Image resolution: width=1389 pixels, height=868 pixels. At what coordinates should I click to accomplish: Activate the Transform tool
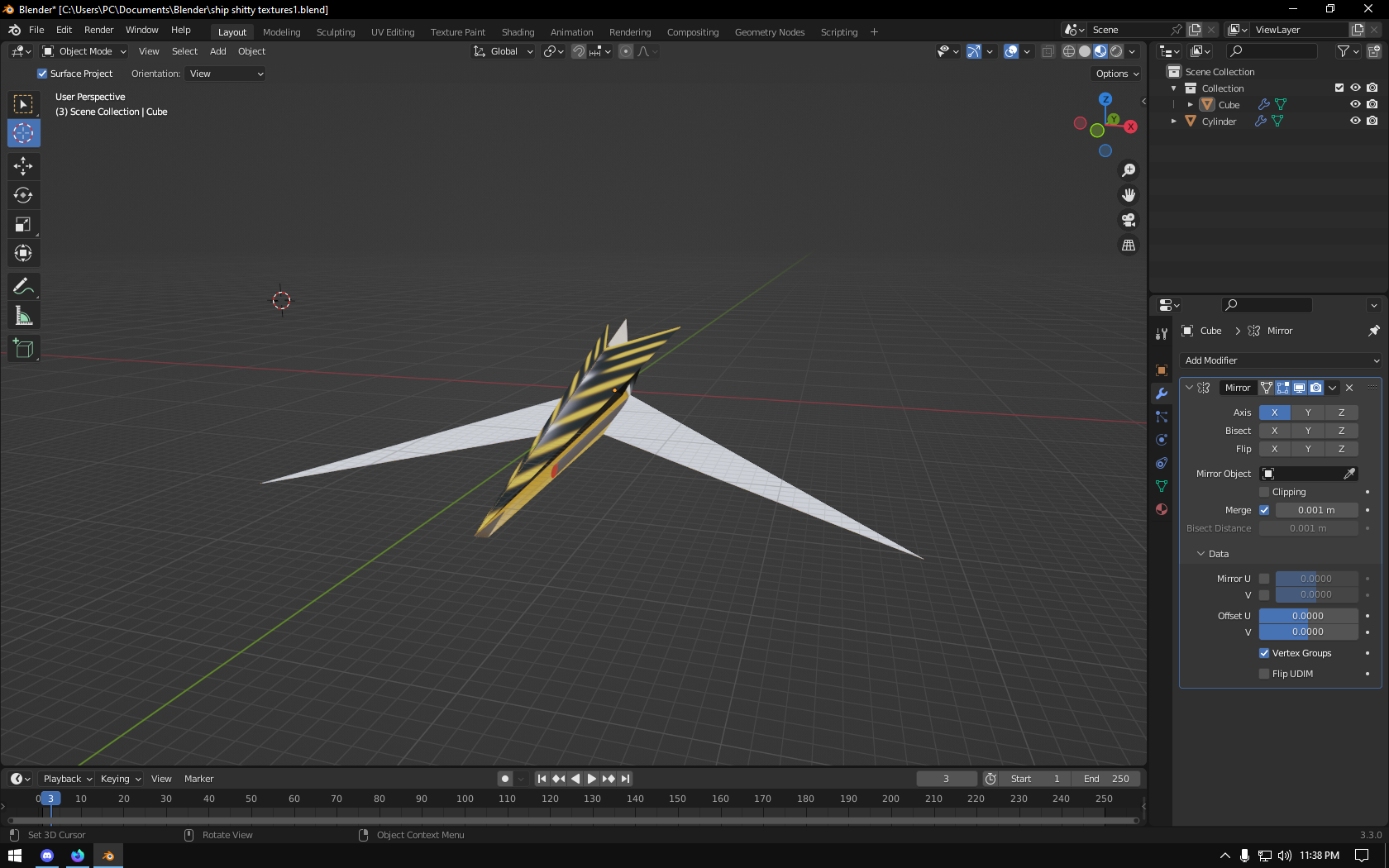point(23,253)
